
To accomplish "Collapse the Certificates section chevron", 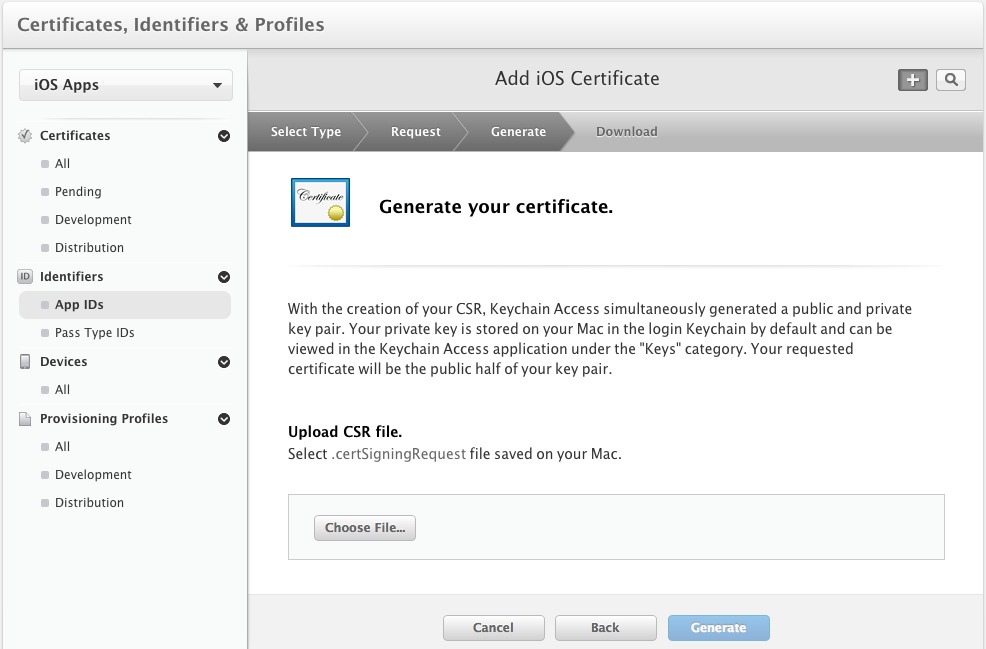I will click(x=224, y=136).
